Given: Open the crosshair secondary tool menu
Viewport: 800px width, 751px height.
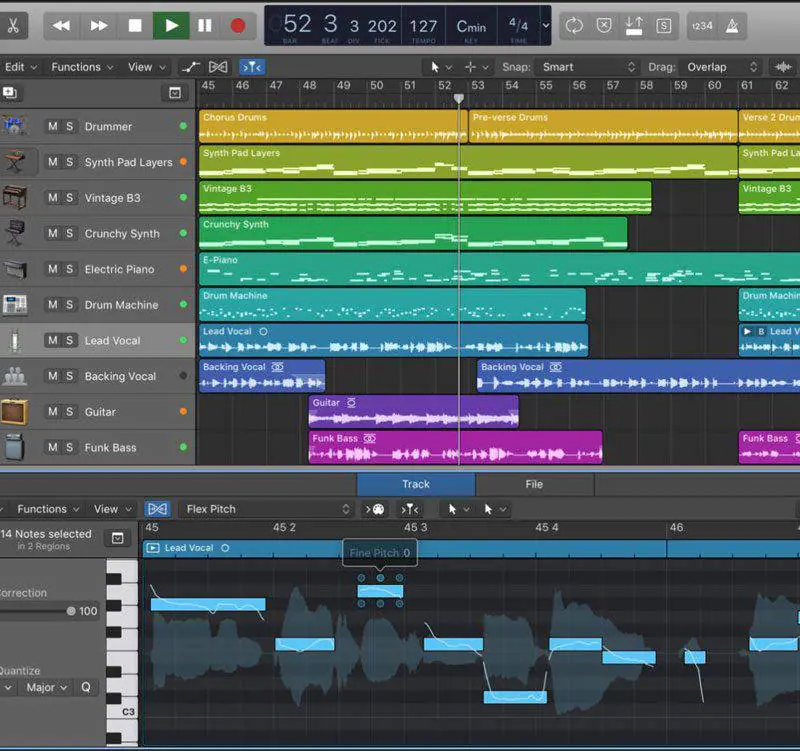Looking at the screenshot, I should tap(477, 67).
